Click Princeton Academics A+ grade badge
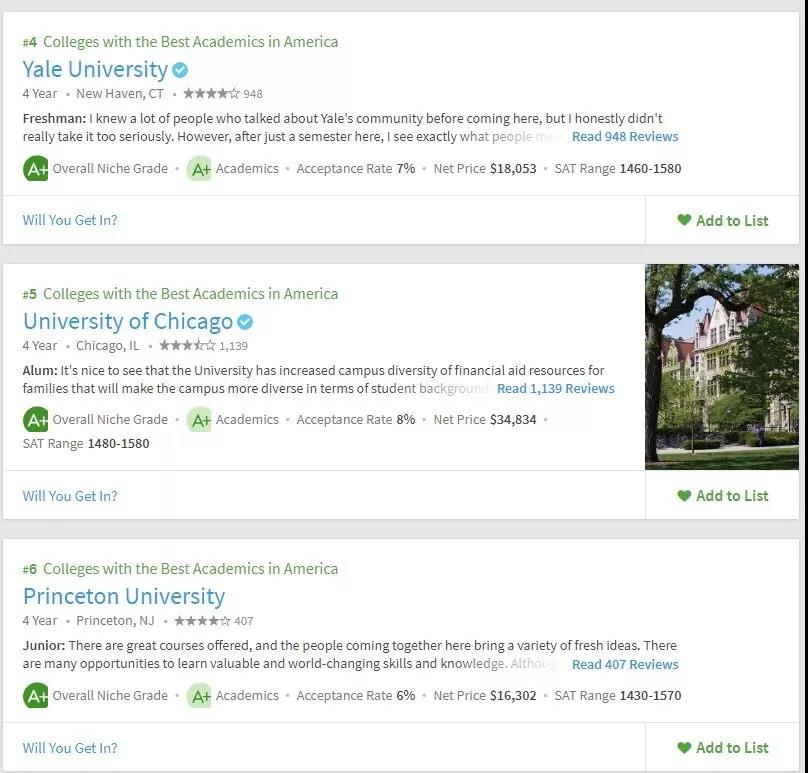 pos(199,696)
